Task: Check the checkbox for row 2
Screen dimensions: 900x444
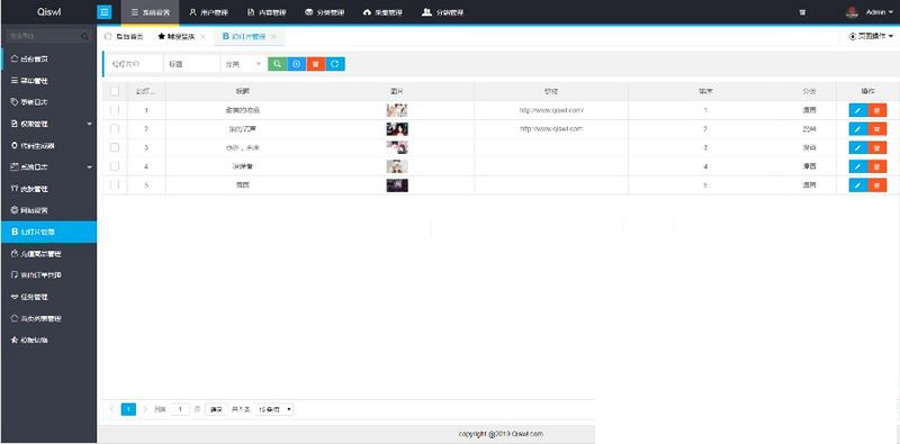Action: click(115, 129)
